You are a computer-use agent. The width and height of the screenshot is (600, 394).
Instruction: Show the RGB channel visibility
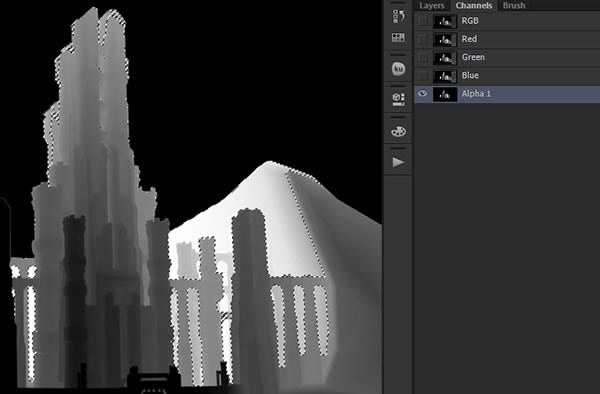(422, 21)
